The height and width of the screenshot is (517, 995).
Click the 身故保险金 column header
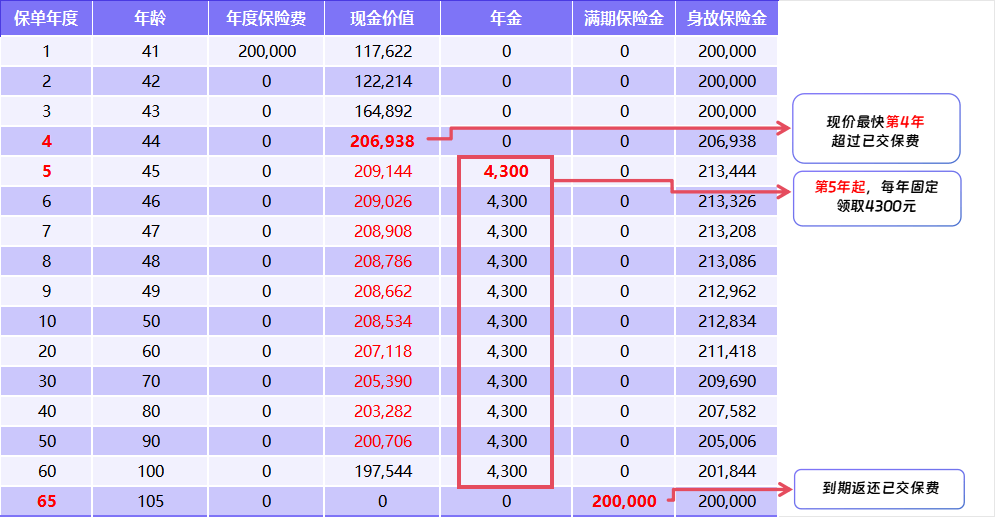pos(727,18)
